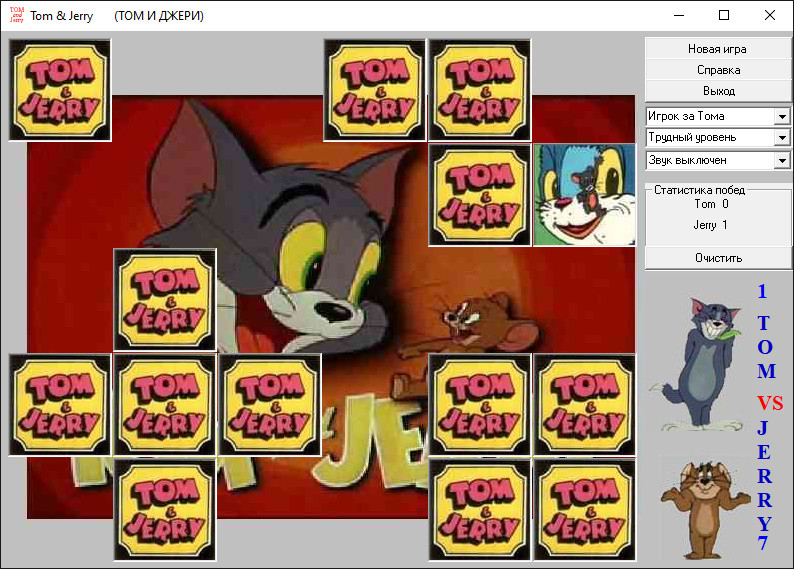Flip the upper-left card of the bottom-right block
The height and width of the screenshot is (569, 794).
pos(480,404)
